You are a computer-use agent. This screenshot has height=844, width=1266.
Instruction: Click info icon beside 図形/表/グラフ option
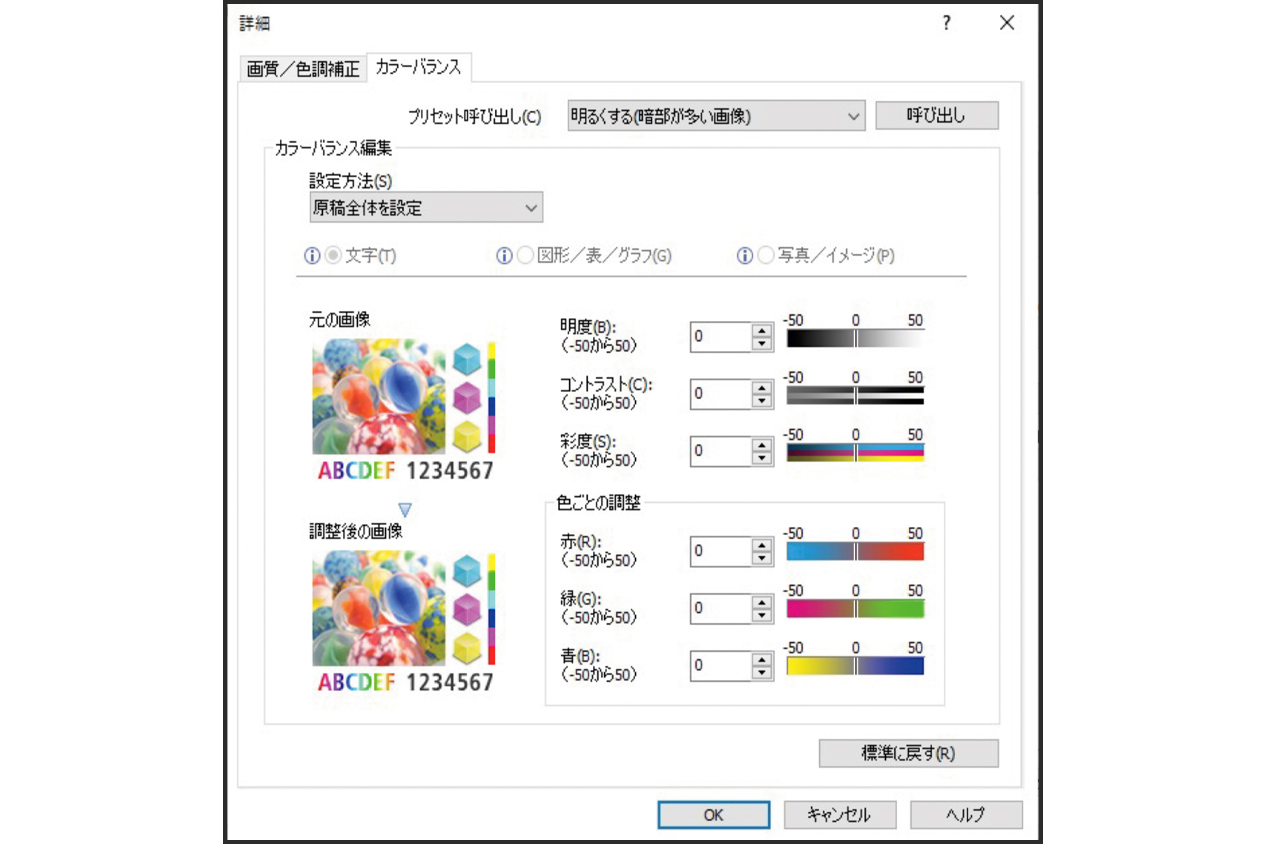(504, 256)
